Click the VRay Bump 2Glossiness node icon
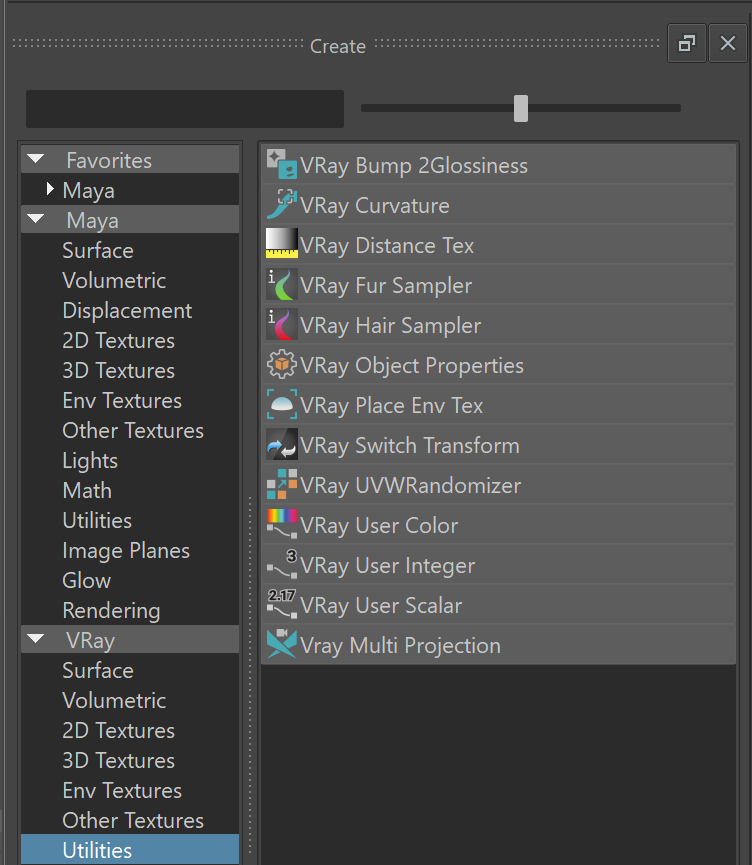The image size is (752, 865). point(282,164)
